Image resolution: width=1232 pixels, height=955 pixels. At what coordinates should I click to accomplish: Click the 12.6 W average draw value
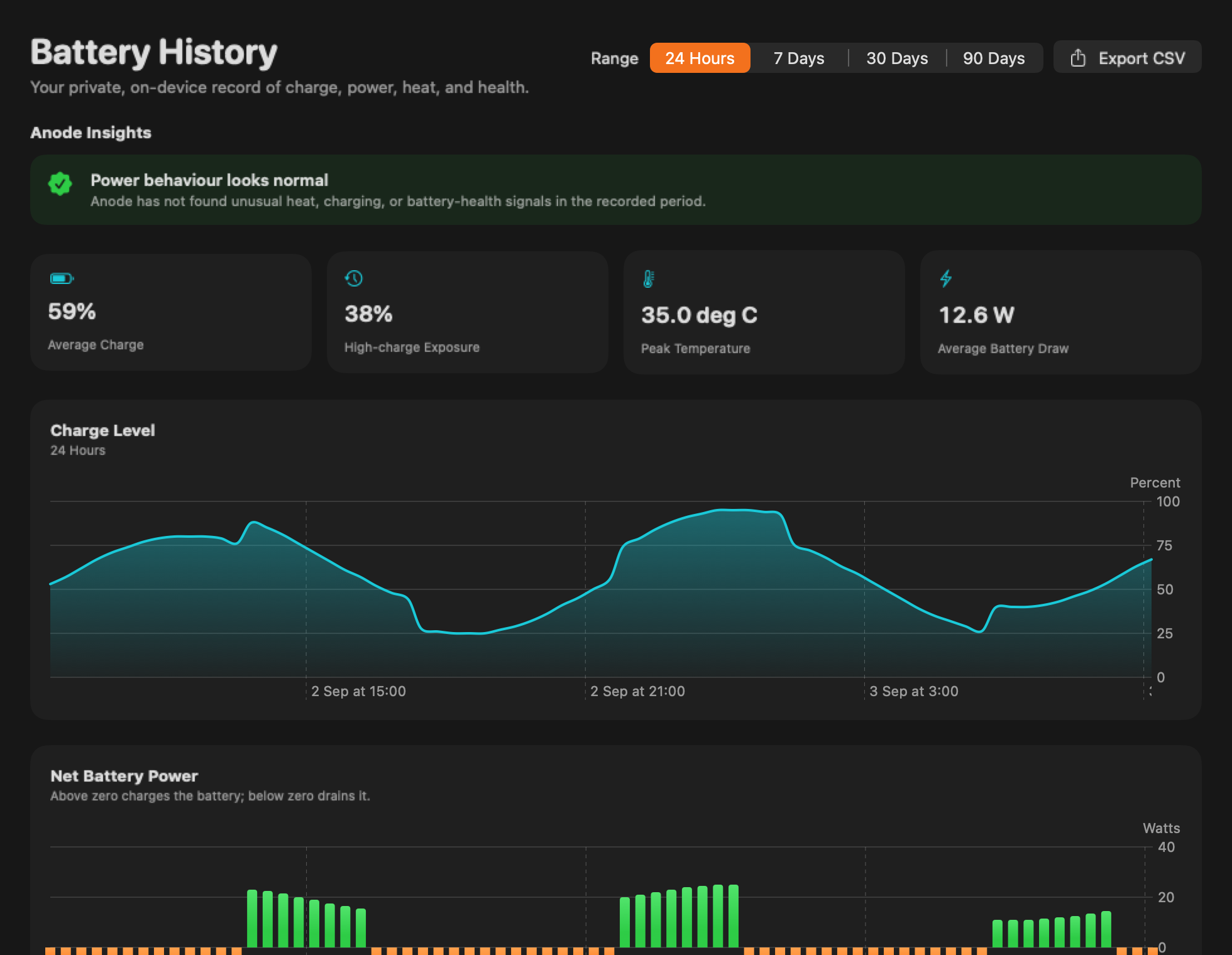(976, 315)
